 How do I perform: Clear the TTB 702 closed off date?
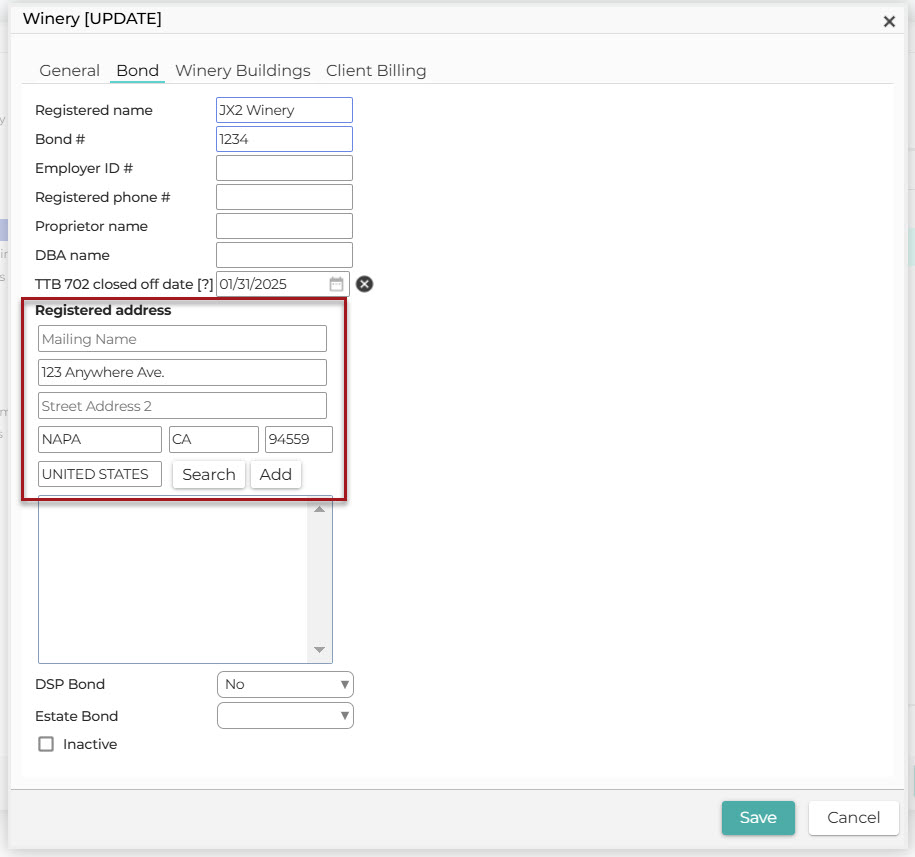365,284
